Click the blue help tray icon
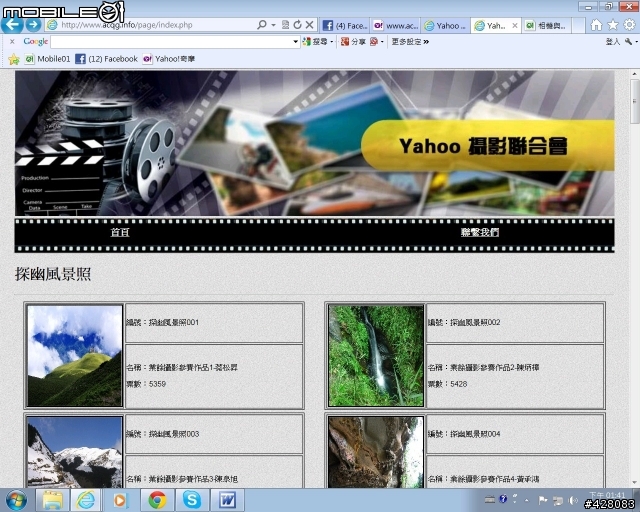640x512 pixels. 503,499
